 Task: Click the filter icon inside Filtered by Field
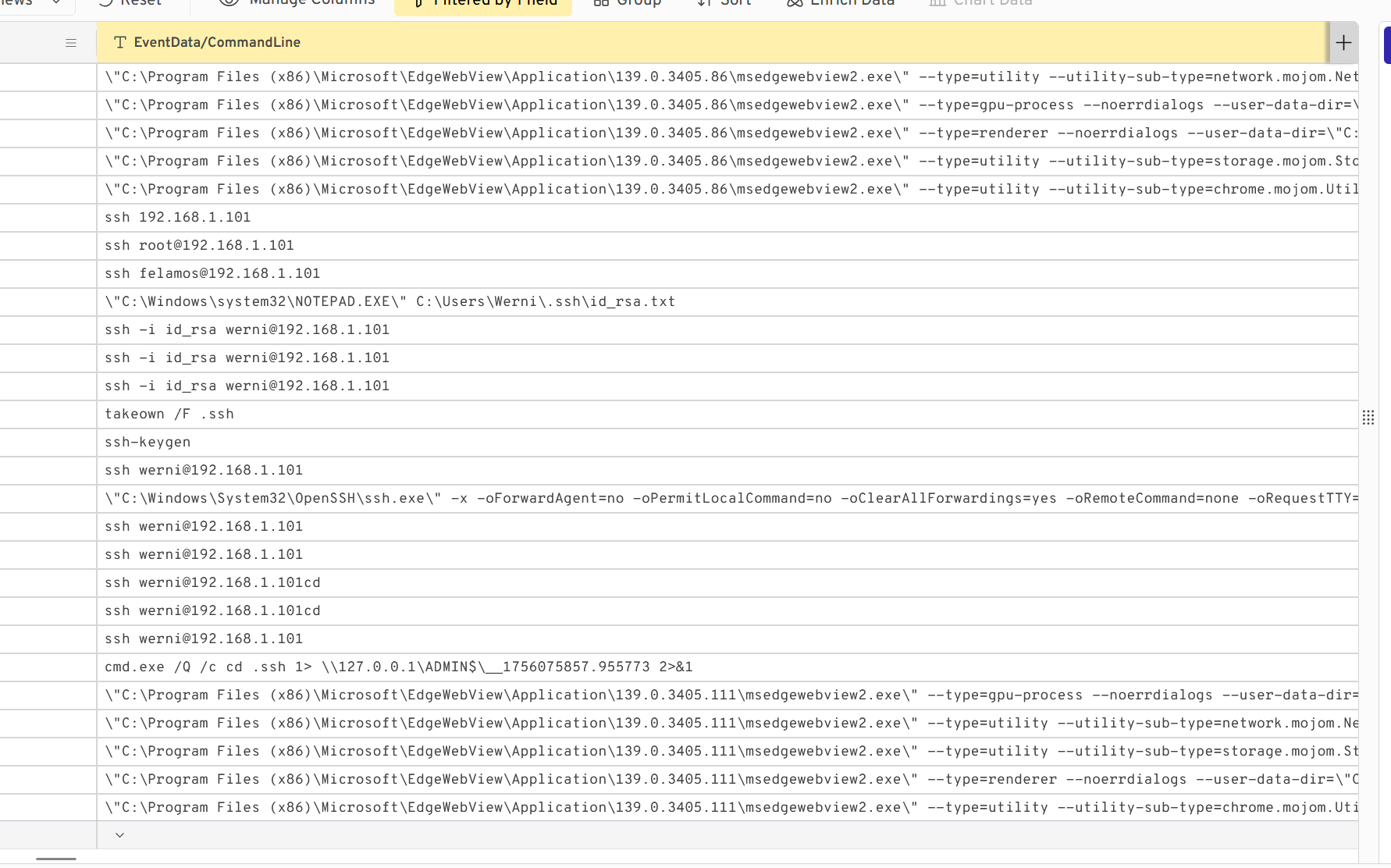tap(418, 3)
